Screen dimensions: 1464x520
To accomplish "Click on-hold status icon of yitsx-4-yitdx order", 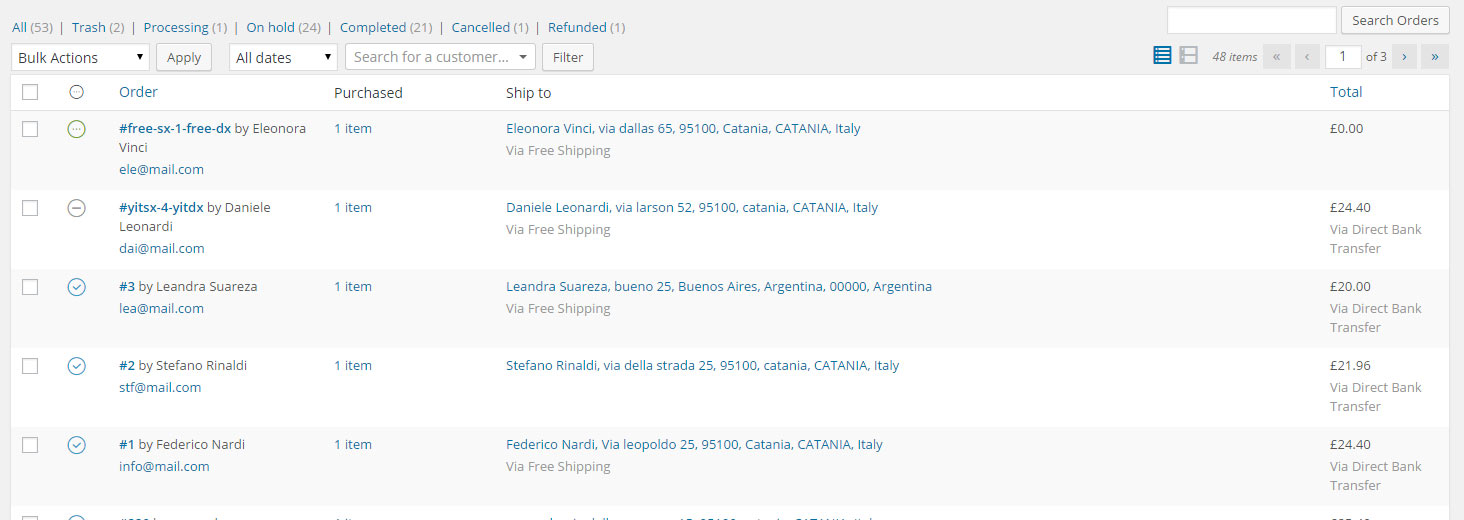I will [77, 208].
